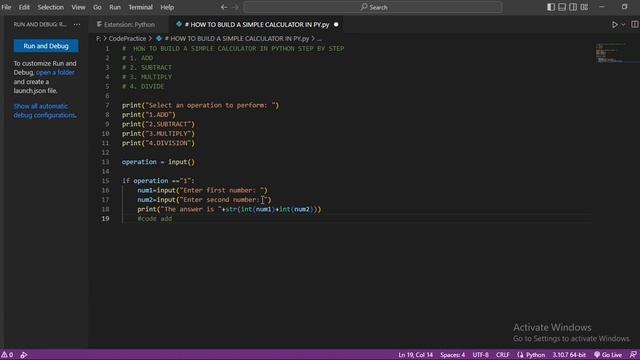The height and width of the screenshot is (360, 640).
Task: Click the operation = input() line
Action: coord(158,162)
